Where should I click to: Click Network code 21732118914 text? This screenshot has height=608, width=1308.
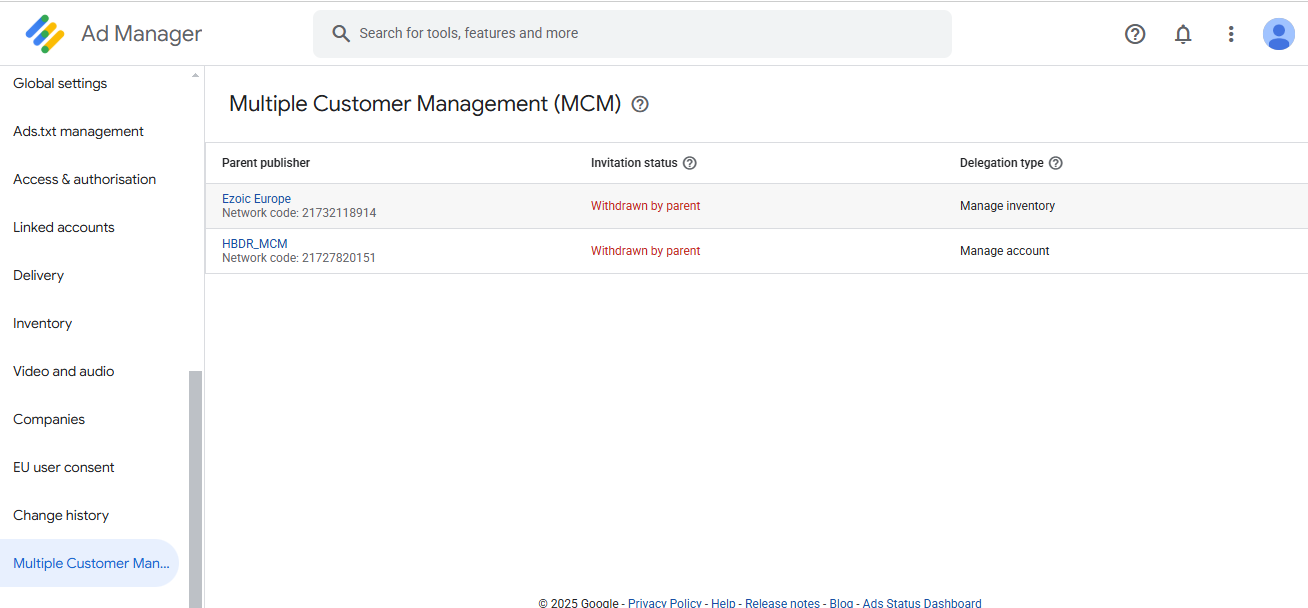[299, 213]
